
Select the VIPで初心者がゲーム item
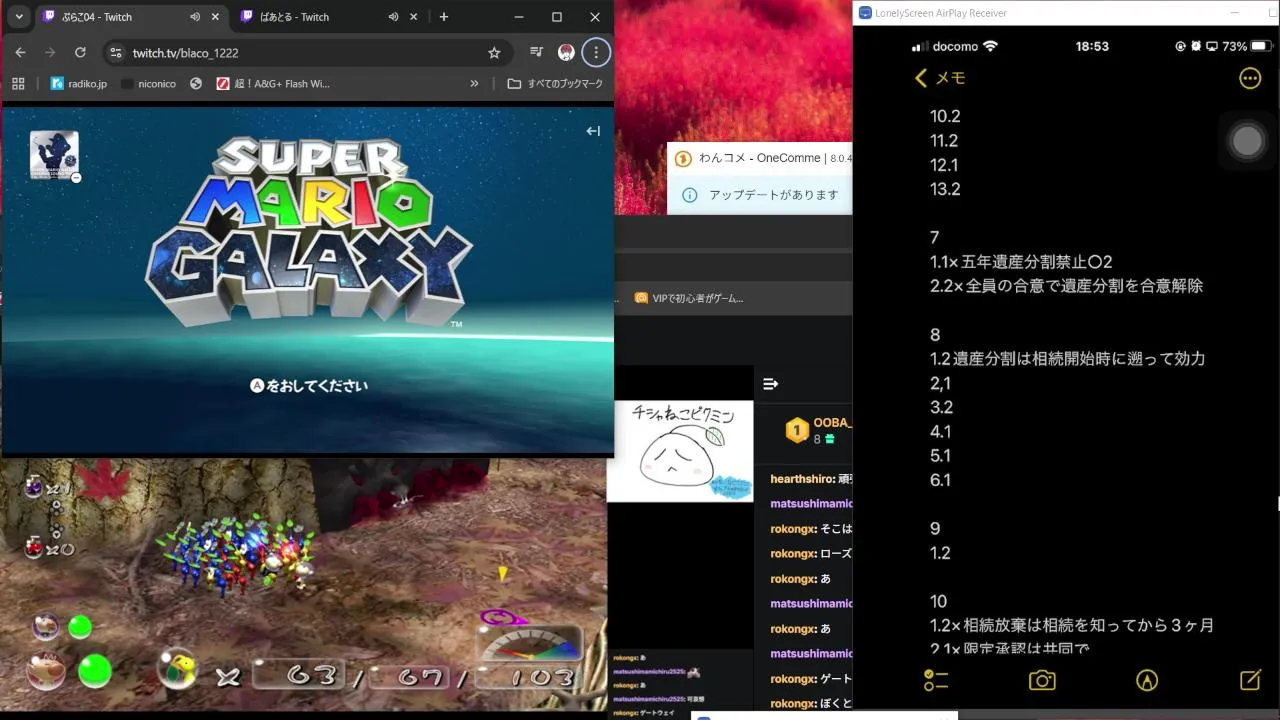pyautogui.click(x=689, y=298)
